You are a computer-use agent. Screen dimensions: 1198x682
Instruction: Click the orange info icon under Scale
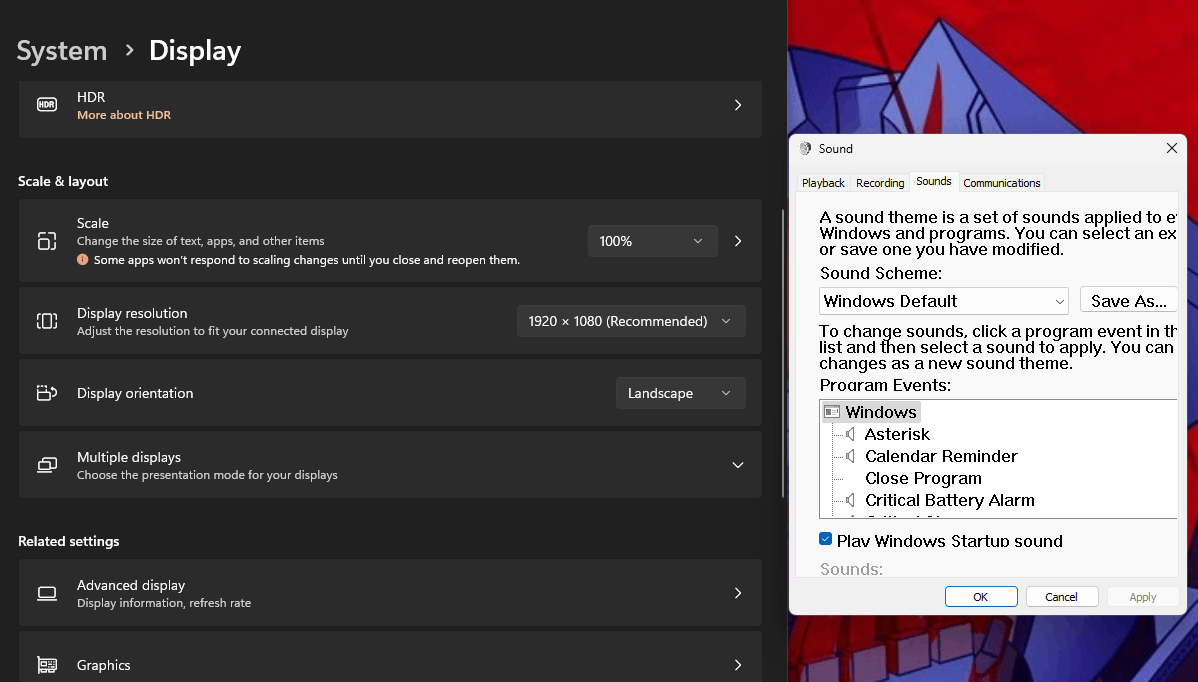83,260
